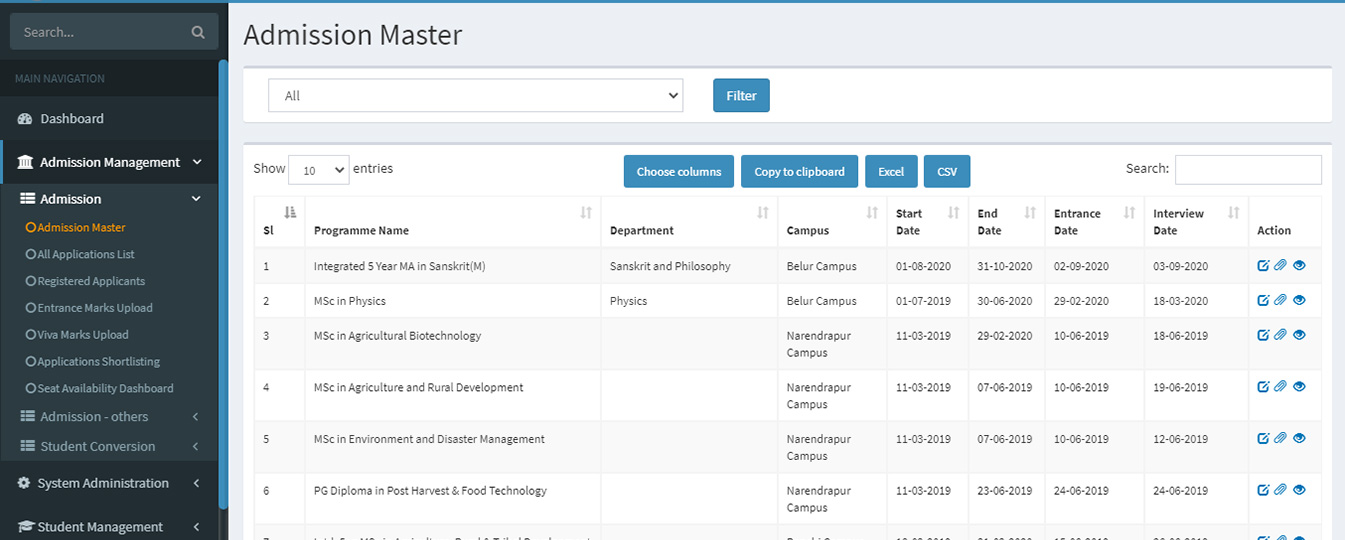1345x540 pixels.
Task: Click view eye icon for MSc in Agricultural Biotechnology
Action: point(1299,335)
